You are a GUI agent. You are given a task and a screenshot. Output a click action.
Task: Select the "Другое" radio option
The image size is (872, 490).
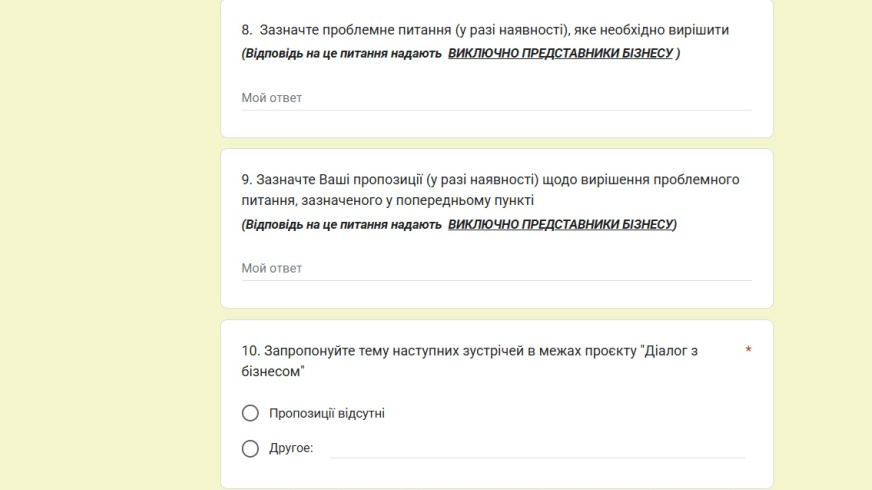click(x=250, y=448)
